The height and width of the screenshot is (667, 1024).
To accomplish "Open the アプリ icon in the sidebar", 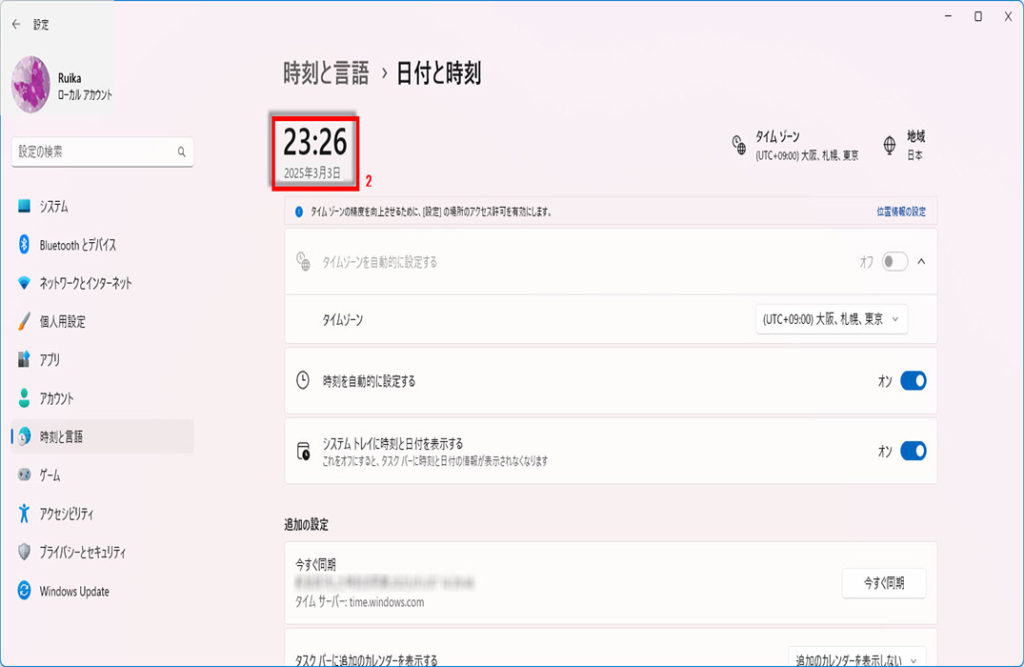I will (x=24, y=360).
